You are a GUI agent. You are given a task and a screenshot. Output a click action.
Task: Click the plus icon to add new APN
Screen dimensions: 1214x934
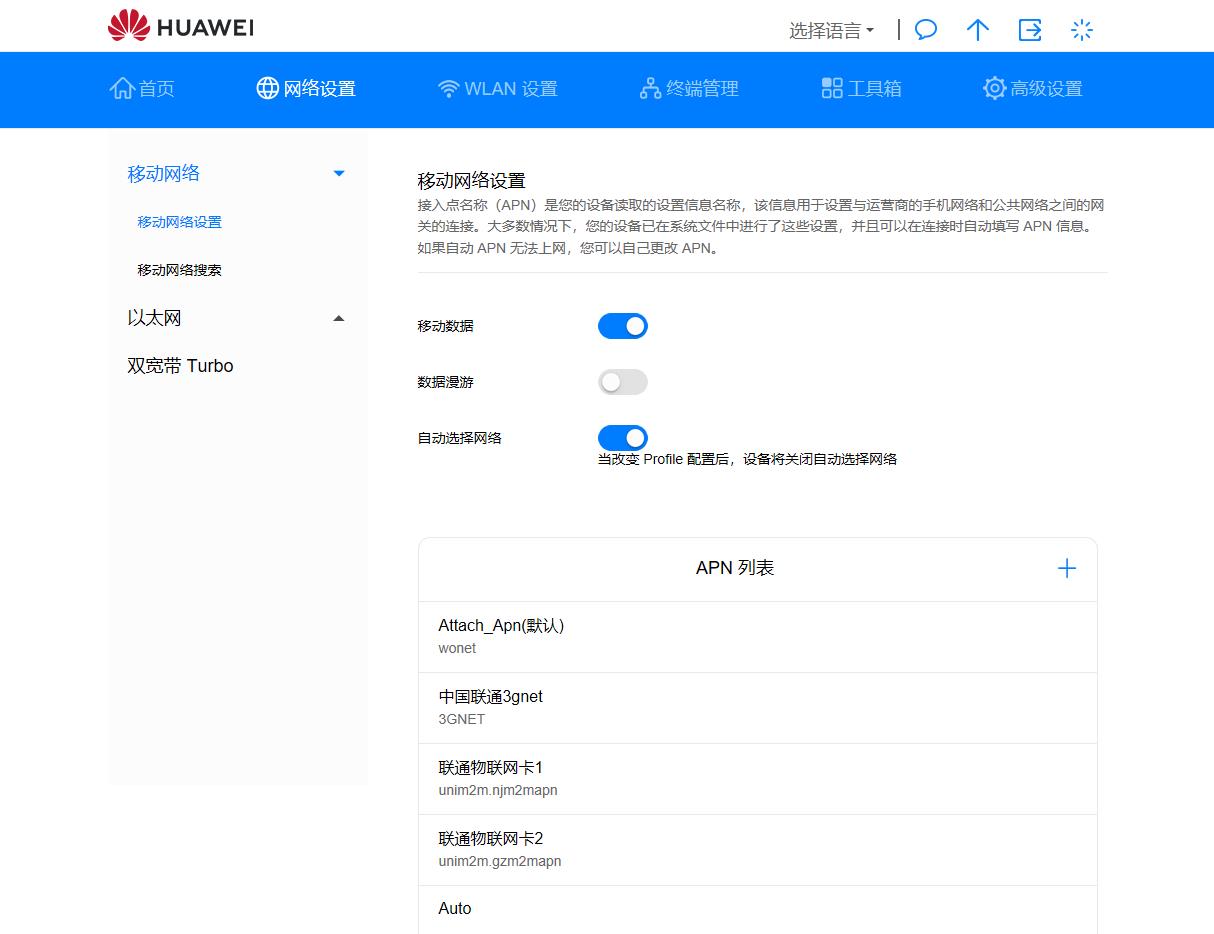click(1066, 567)
